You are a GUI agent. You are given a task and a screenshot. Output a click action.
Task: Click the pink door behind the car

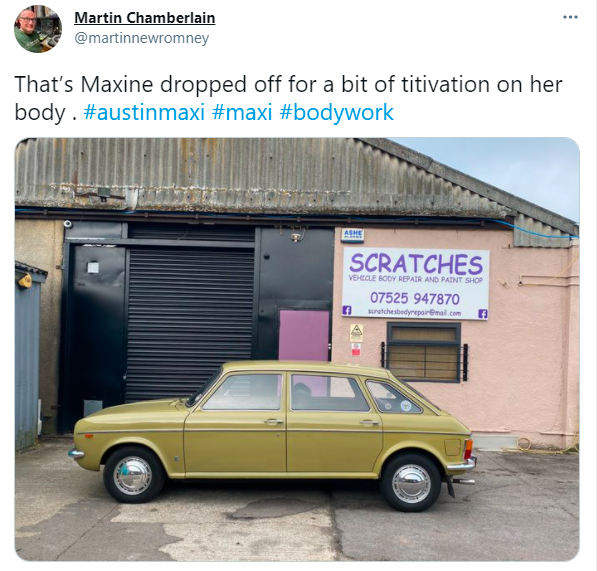click(304, 335)
